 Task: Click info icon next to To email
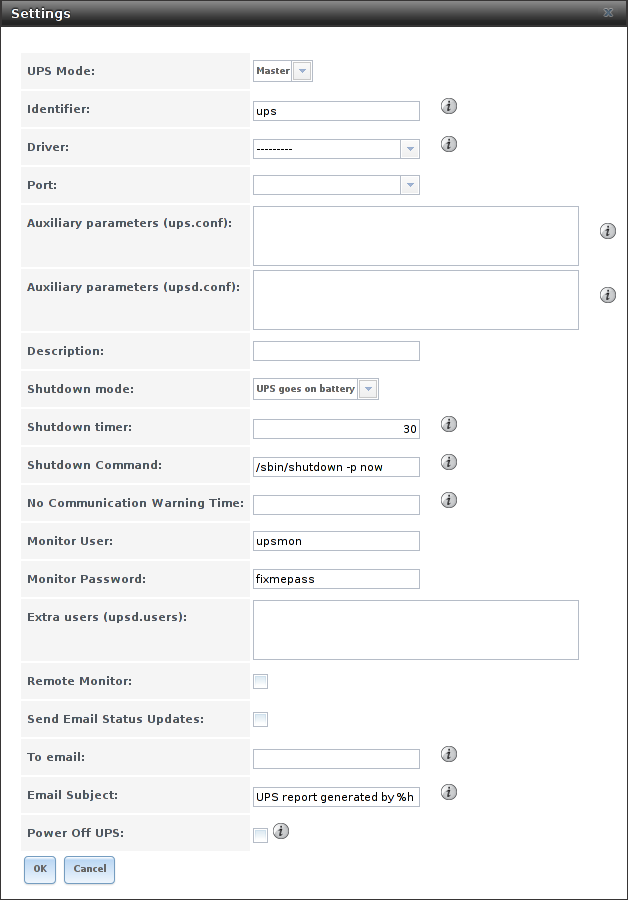pyautogui.click(x=449, y=754)
